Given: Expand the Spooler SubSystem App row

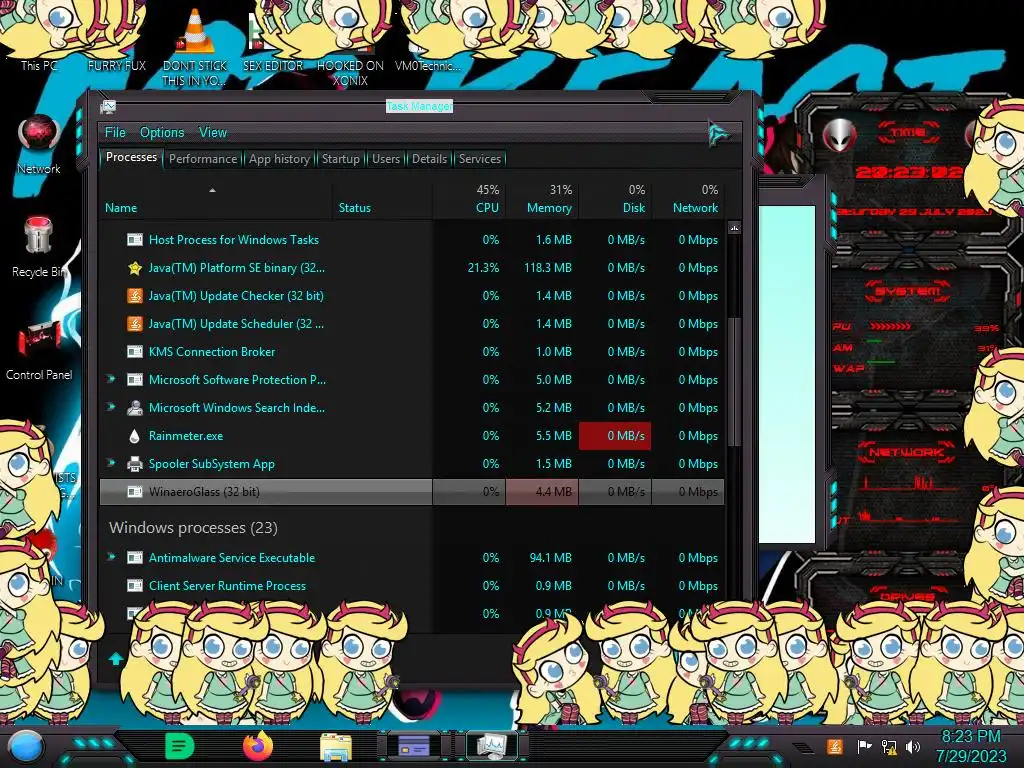Looking at the screenshot, I should click(x=111, y=463).
